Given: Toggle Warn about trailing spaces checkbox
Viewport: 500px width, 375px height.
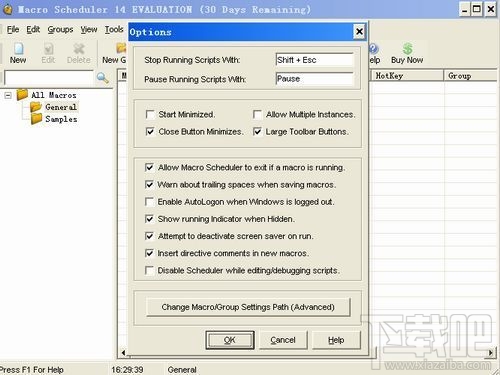Looking at the screenshot, I should pos(149,184).
